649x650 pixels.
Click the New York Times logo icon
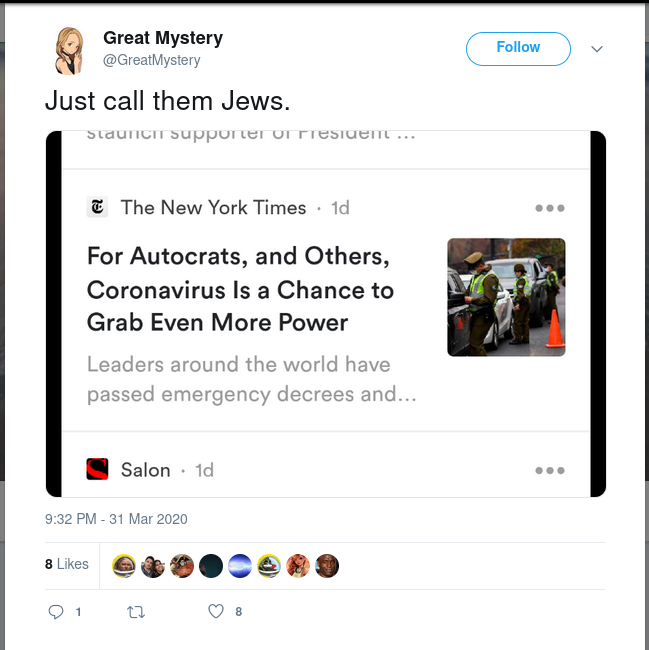[x=97, y=206]
